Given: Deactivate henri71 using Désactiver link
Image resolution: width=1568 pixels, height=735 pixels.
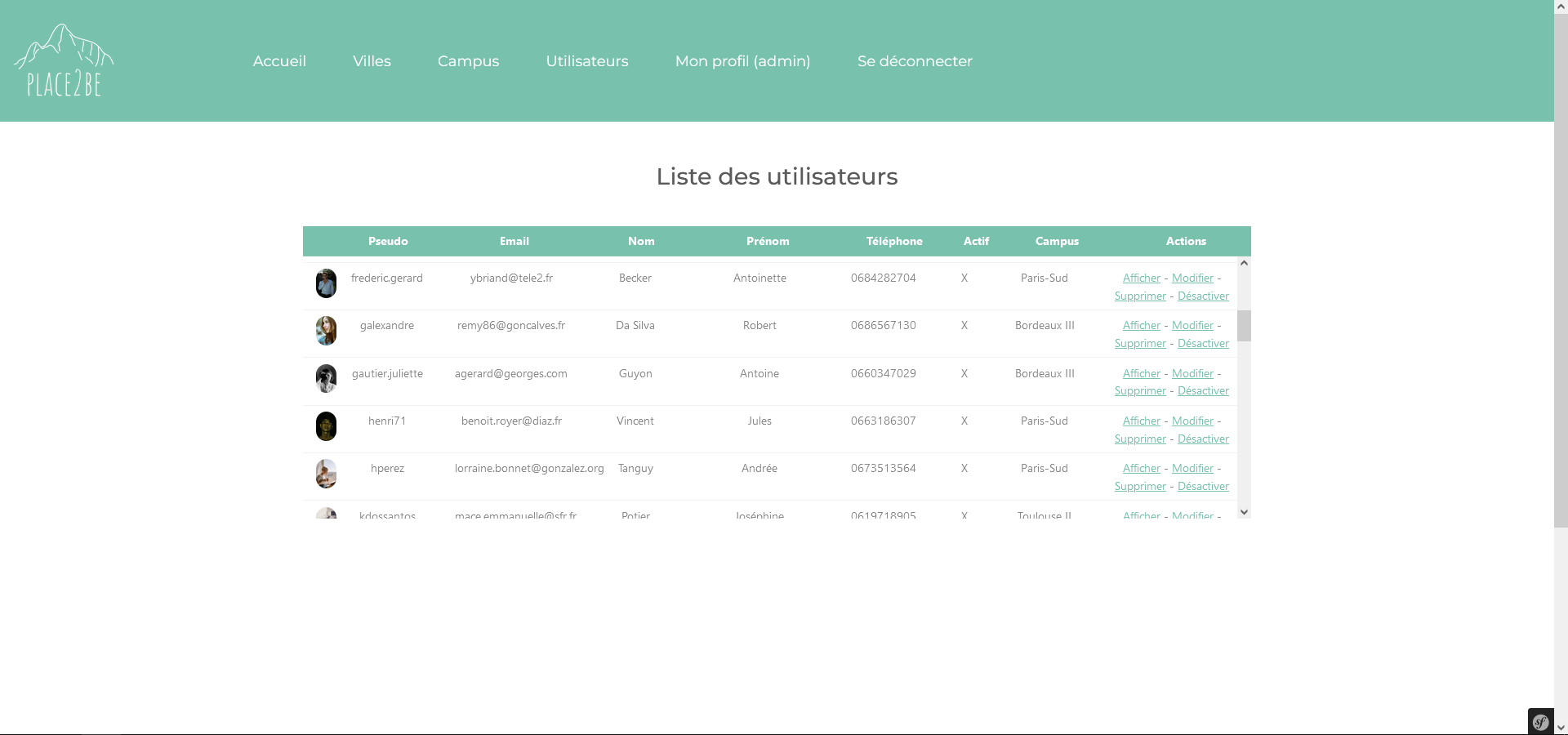Looking at the screenshot, I should (x=1203, y=439).
